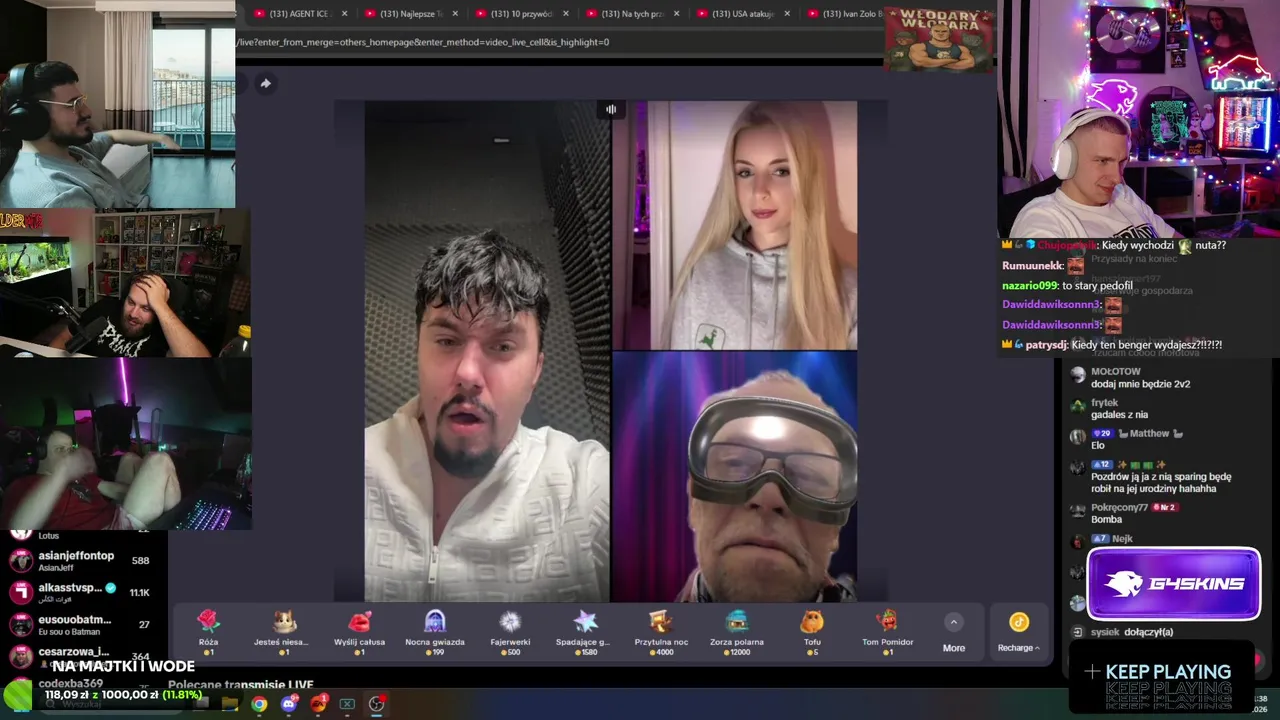Send the Nocna gwiazda gift

pos(435,633)
